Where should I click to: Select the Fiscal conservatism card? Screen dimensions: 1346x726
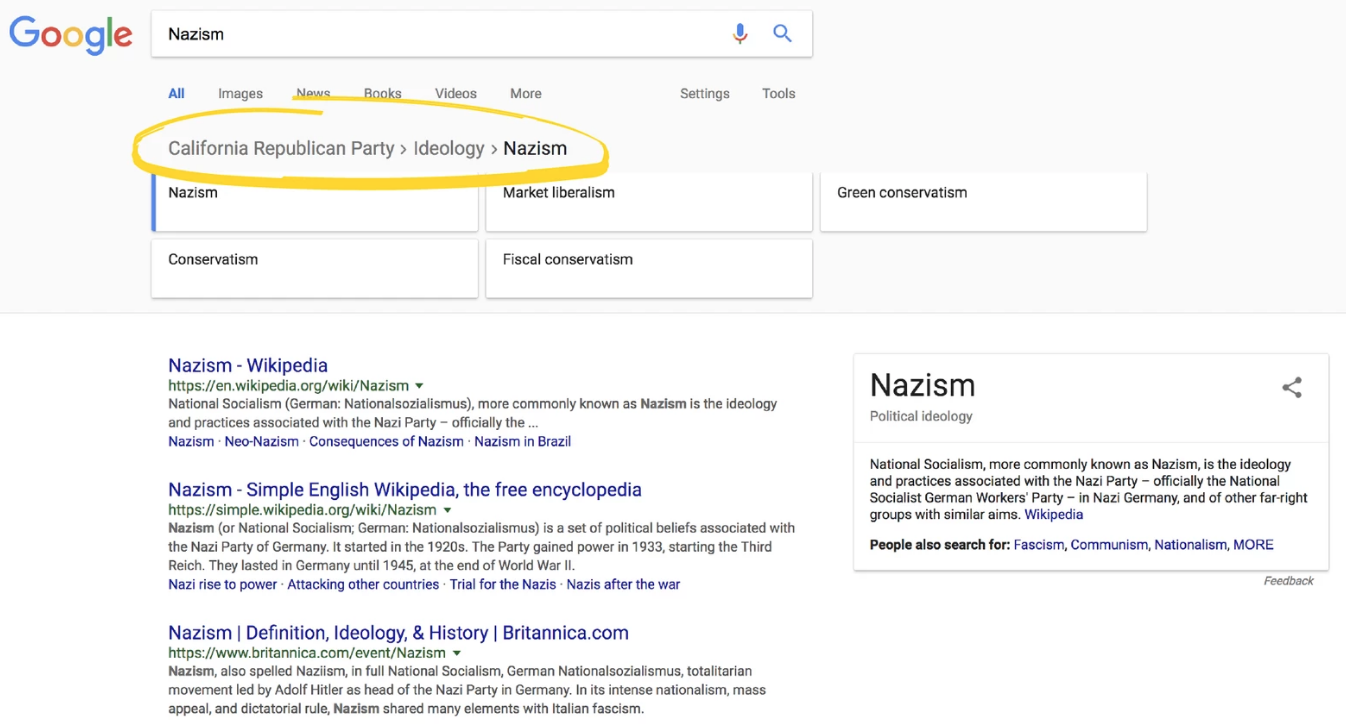tap(649, 268)
